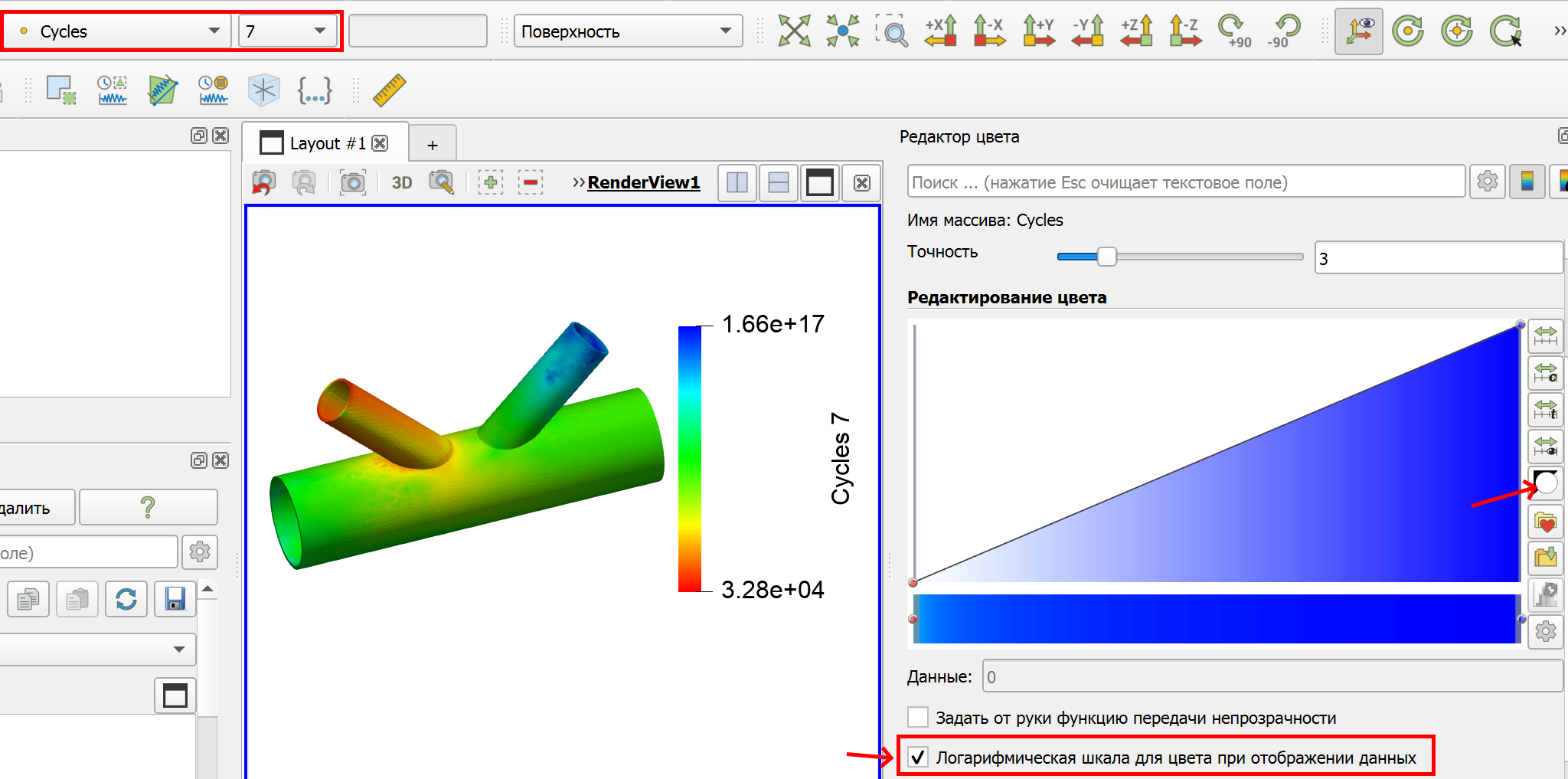The height and width of the screenshot is (779, 1568).
Task: Rescale to visible data range button
Action: pos(1546,447)
